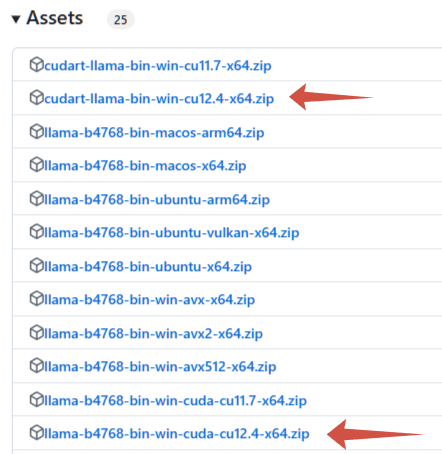Click package icon beside cudart cu12.4 zip
This screenshot has width=442, height=454.
point(37,98)
